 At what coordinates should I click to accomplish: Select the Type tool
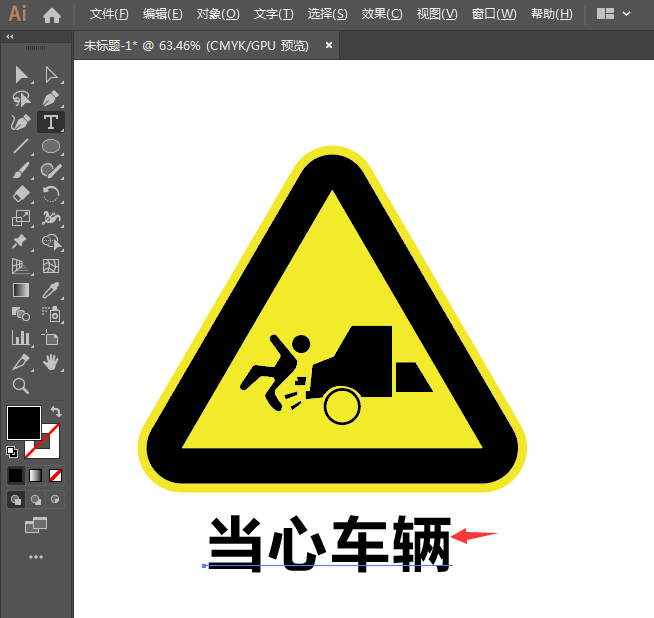coord(51,123)
